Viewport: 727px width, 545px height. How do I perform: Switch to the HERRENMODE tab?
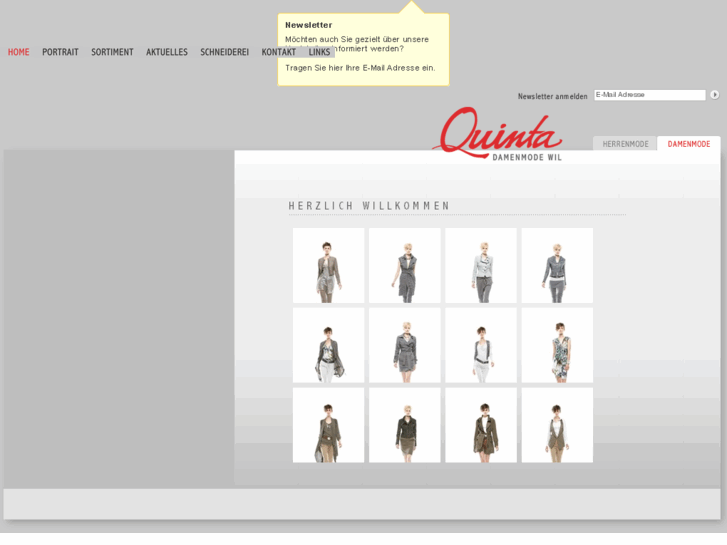[x=625, y=144]
